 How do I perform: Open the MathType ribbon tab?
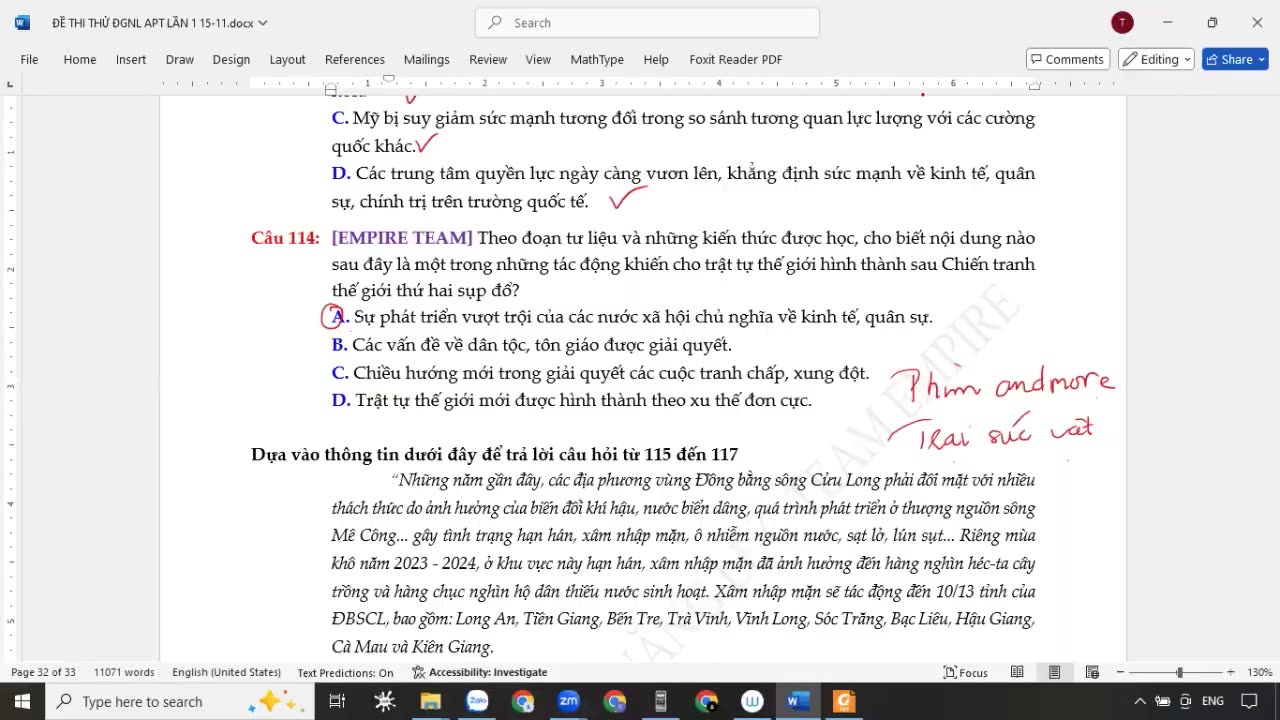coord(596,59)
